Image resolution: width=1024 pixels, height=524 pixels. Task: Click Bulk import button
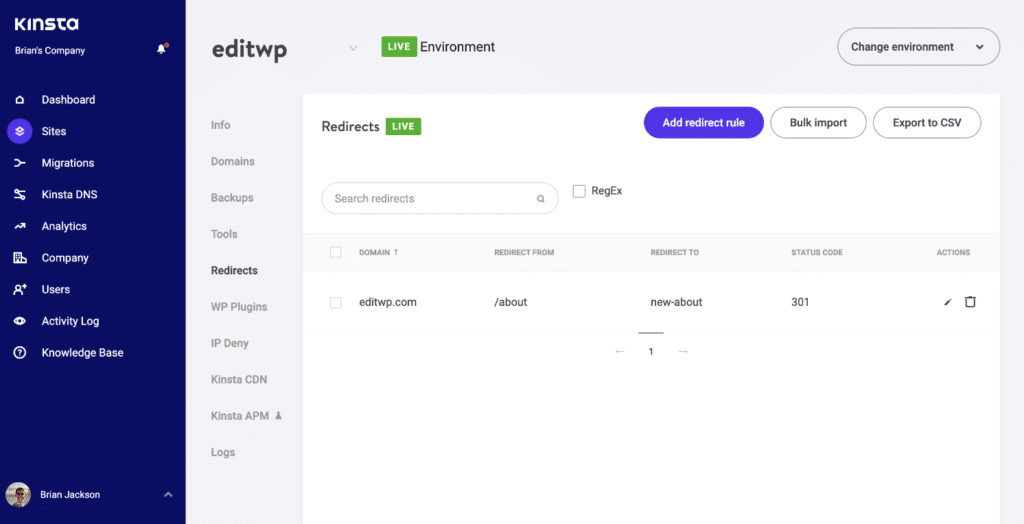coord(818,123)
